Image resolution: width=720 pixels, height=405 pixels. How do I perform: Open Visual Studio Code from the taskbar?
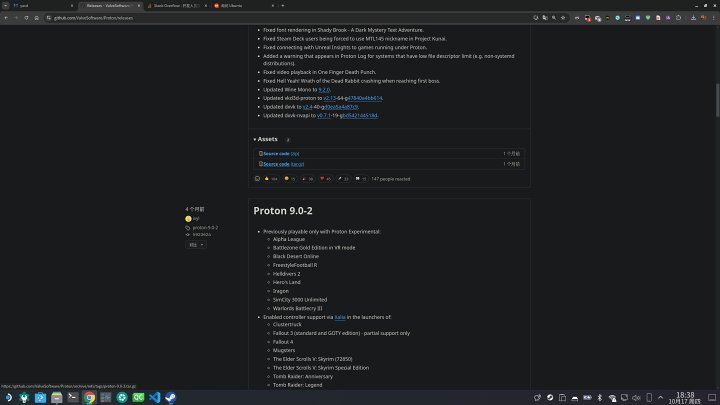click(154, 397)
